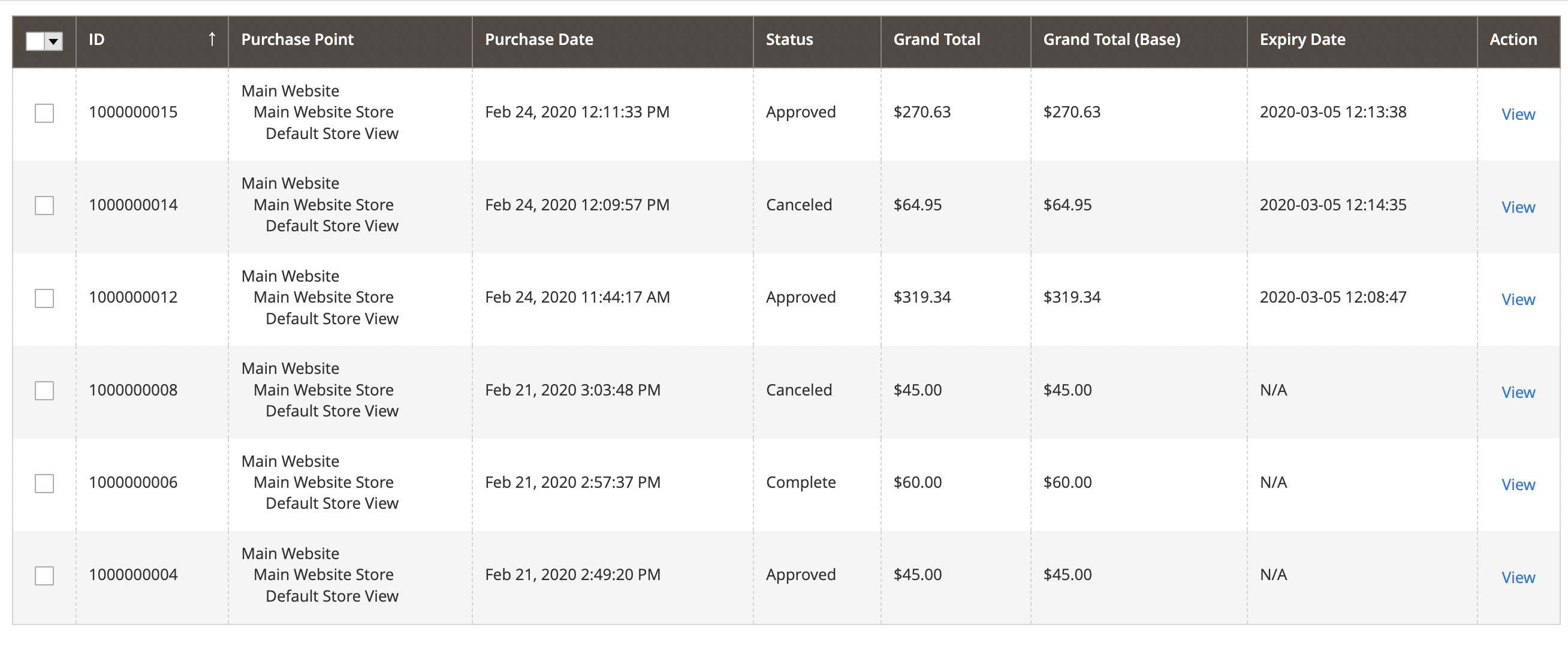The height and width of the screenshot is (646, 1568).
Task: Mark the checkbox for order 1000000006
Action: coord(44,484)
